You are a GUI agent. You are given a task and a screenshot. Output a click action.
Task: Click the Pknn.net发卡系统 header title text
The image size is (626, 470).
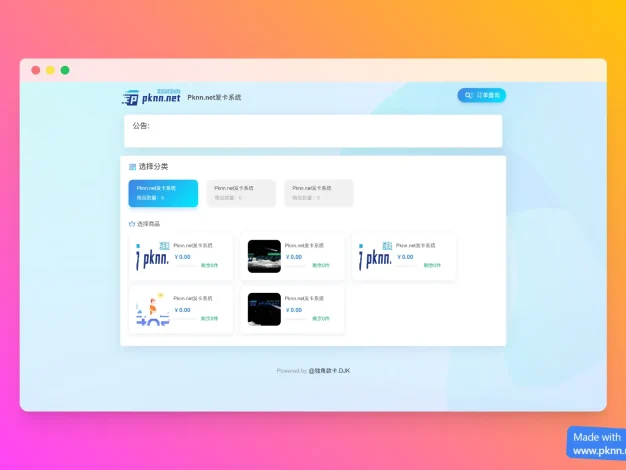click(214, 97)
